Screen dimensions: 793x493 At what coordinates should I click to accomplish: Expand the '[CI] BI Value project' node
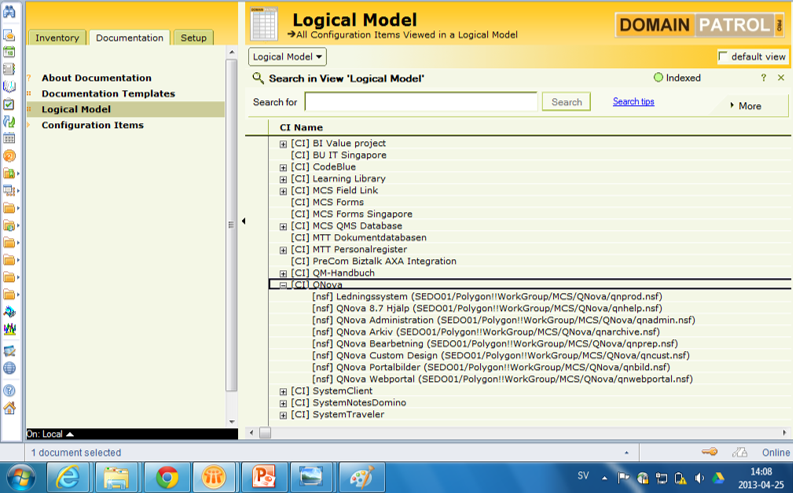tap(283, 144)
